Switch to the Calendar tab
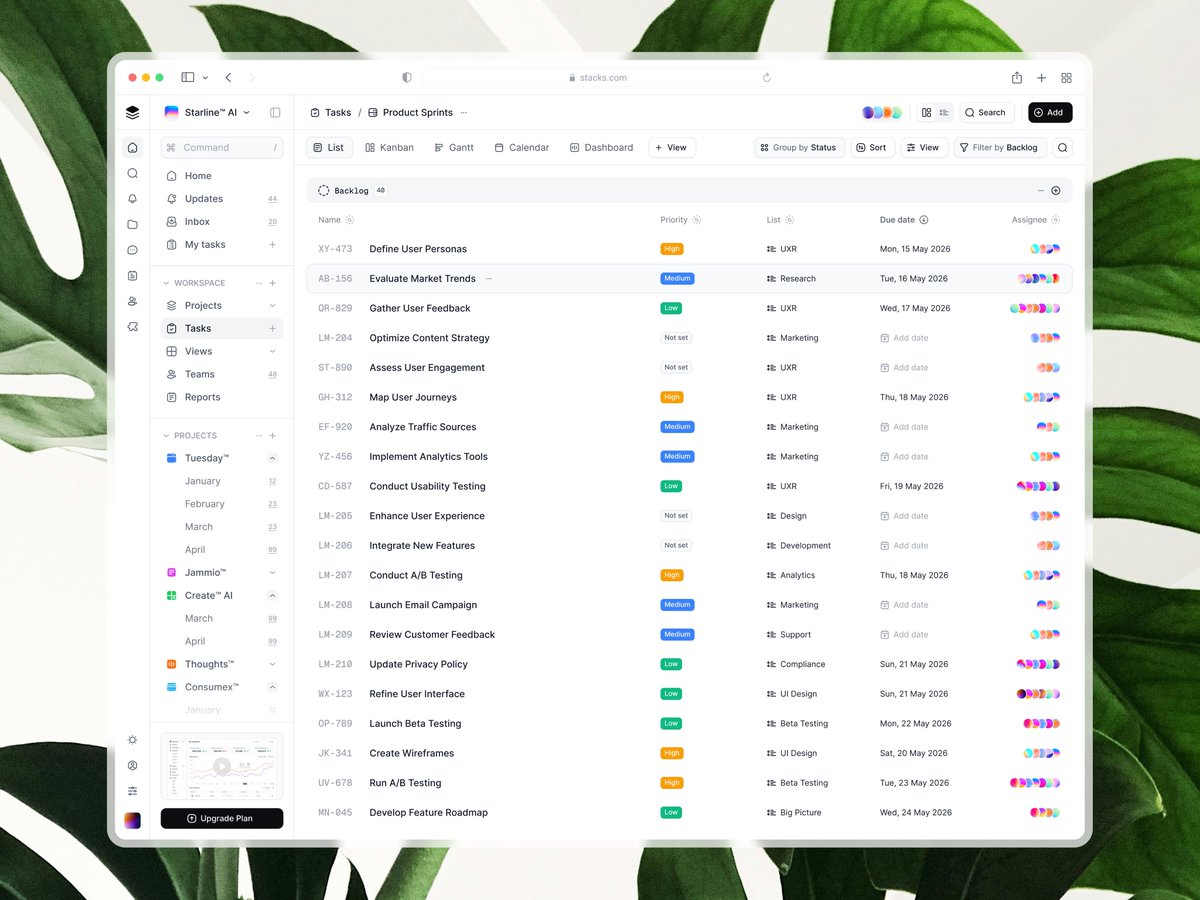1200x900 pixels. pyautogui.click(x=521, y=147)
